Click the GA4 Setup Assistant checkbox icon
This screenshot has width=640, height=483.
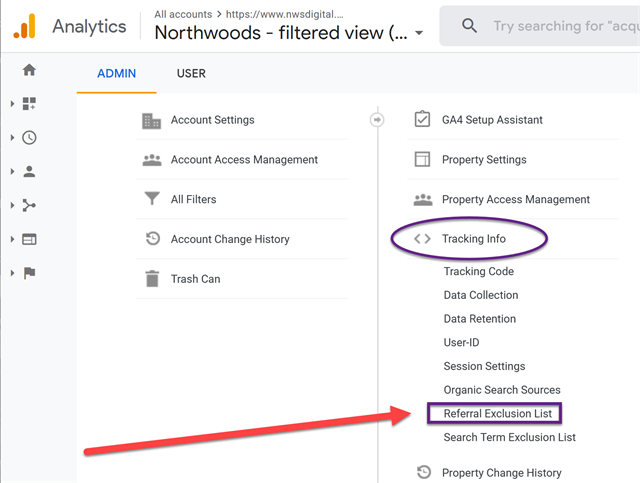tap(422, 119)
